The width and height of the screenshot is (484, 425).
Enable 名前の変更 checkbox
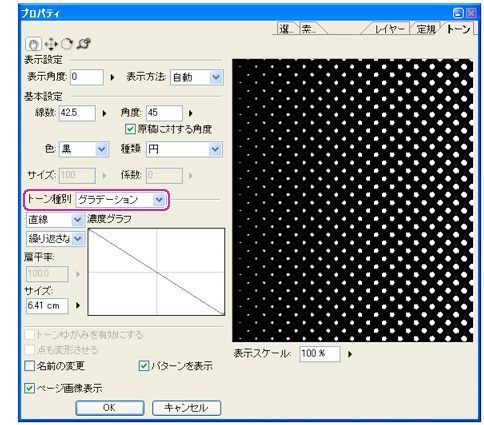[30, 366]
